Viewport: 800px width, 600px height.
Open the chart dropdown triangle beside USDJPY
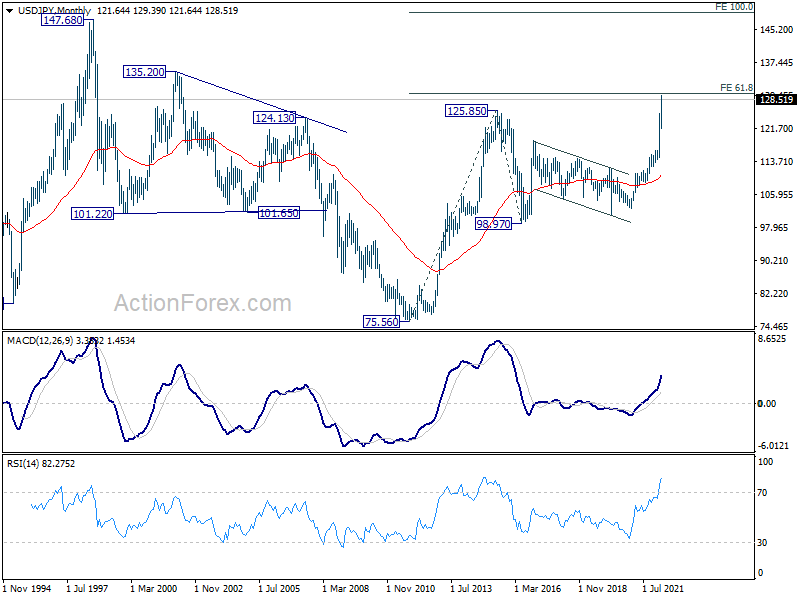point(9,11)
